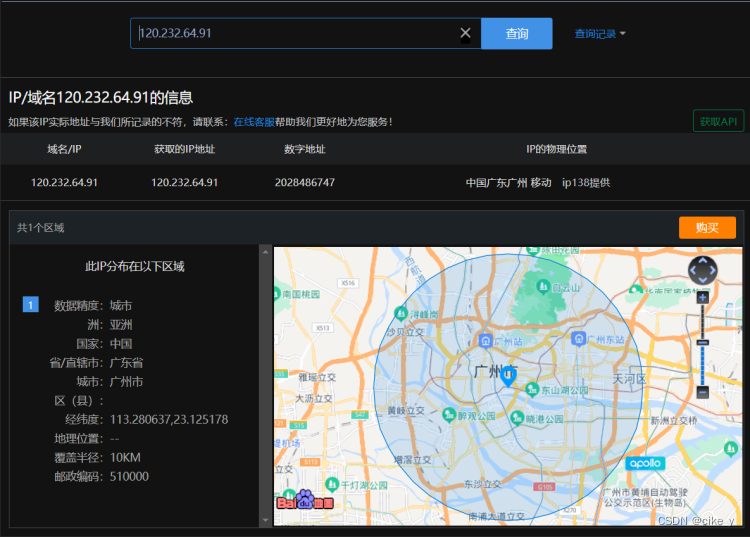The height and width of the screenshot is (537, 750).
Task: Select region number 1 badge
Action: (x=31, y=305)
